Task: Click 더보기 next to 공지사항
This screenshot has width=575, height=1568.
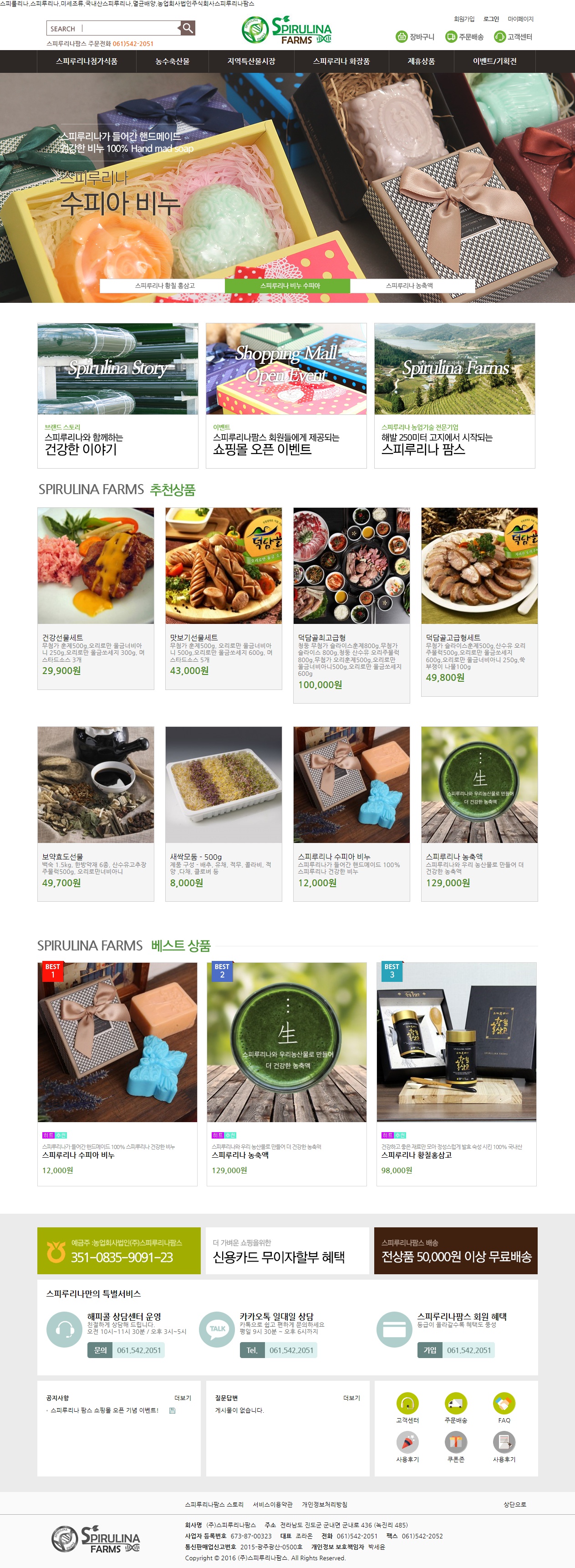Action: tap(183, 1398)
